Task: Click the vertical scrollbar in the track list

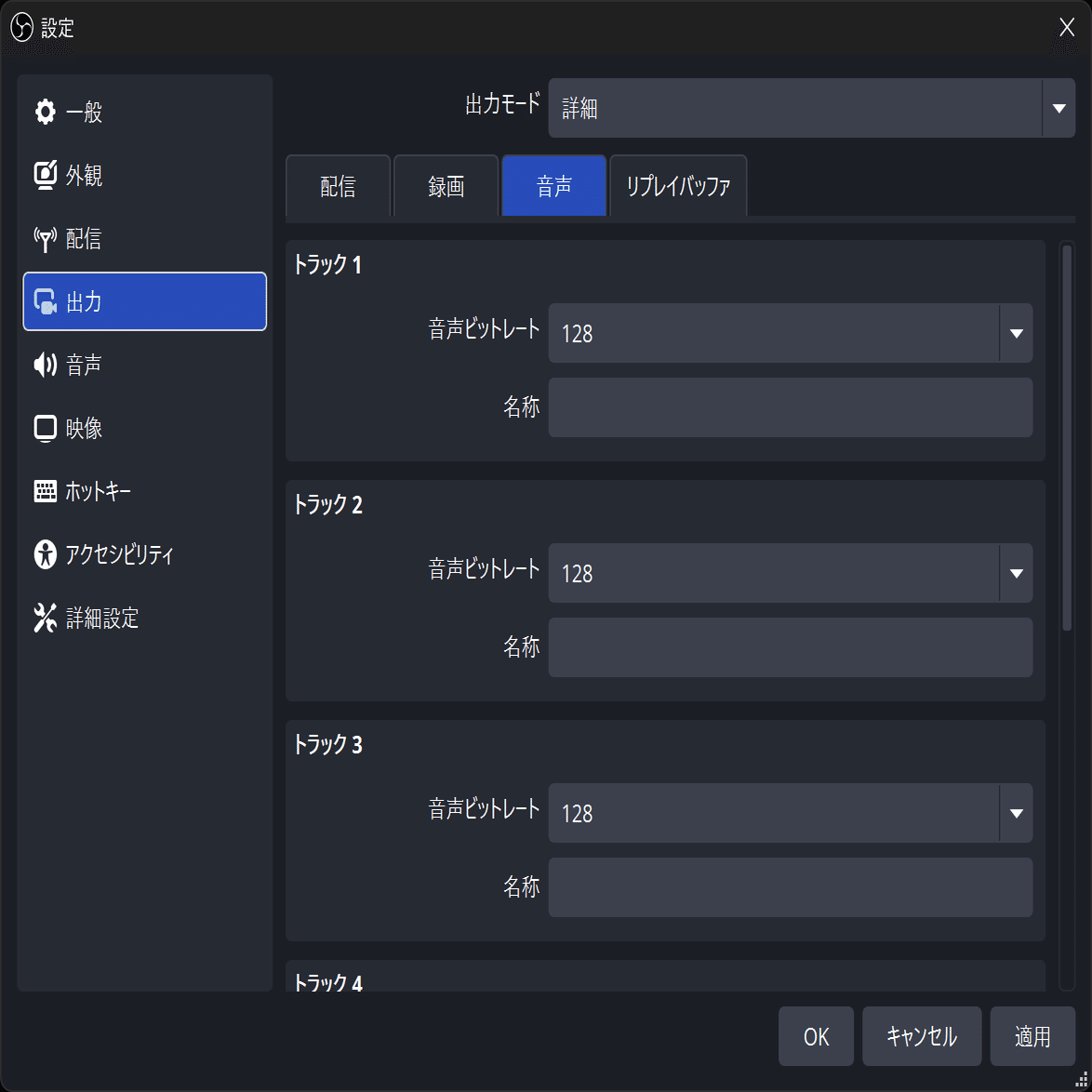Action: [1067, 437]
